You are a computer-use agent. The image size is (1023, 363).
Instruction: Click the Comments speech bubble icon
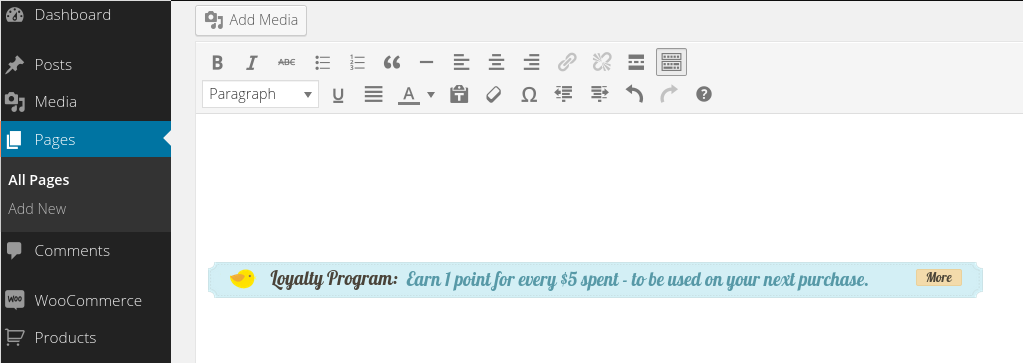point(14,251)
